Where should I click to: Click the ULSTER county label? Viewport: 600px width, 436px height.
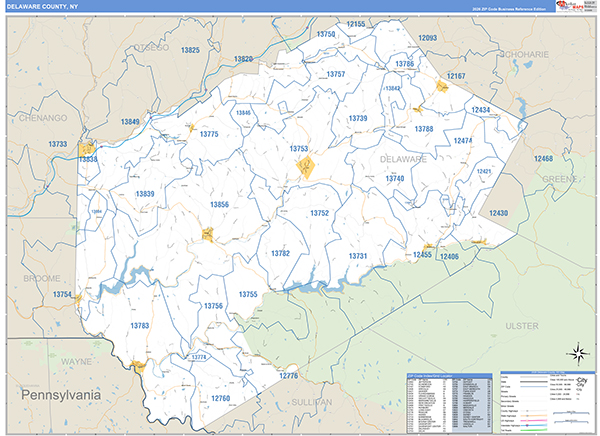pos(522,326)
